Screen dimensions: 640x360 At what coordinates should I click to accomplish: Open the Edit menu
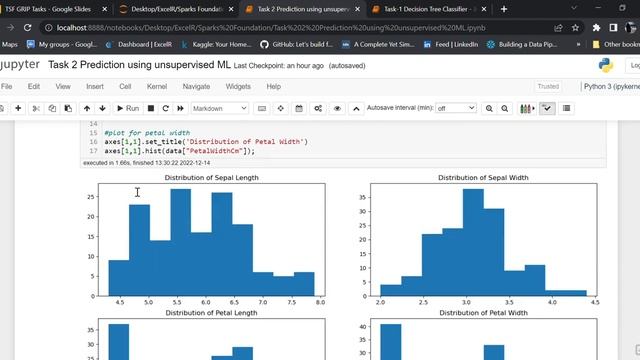coord(34,87)
